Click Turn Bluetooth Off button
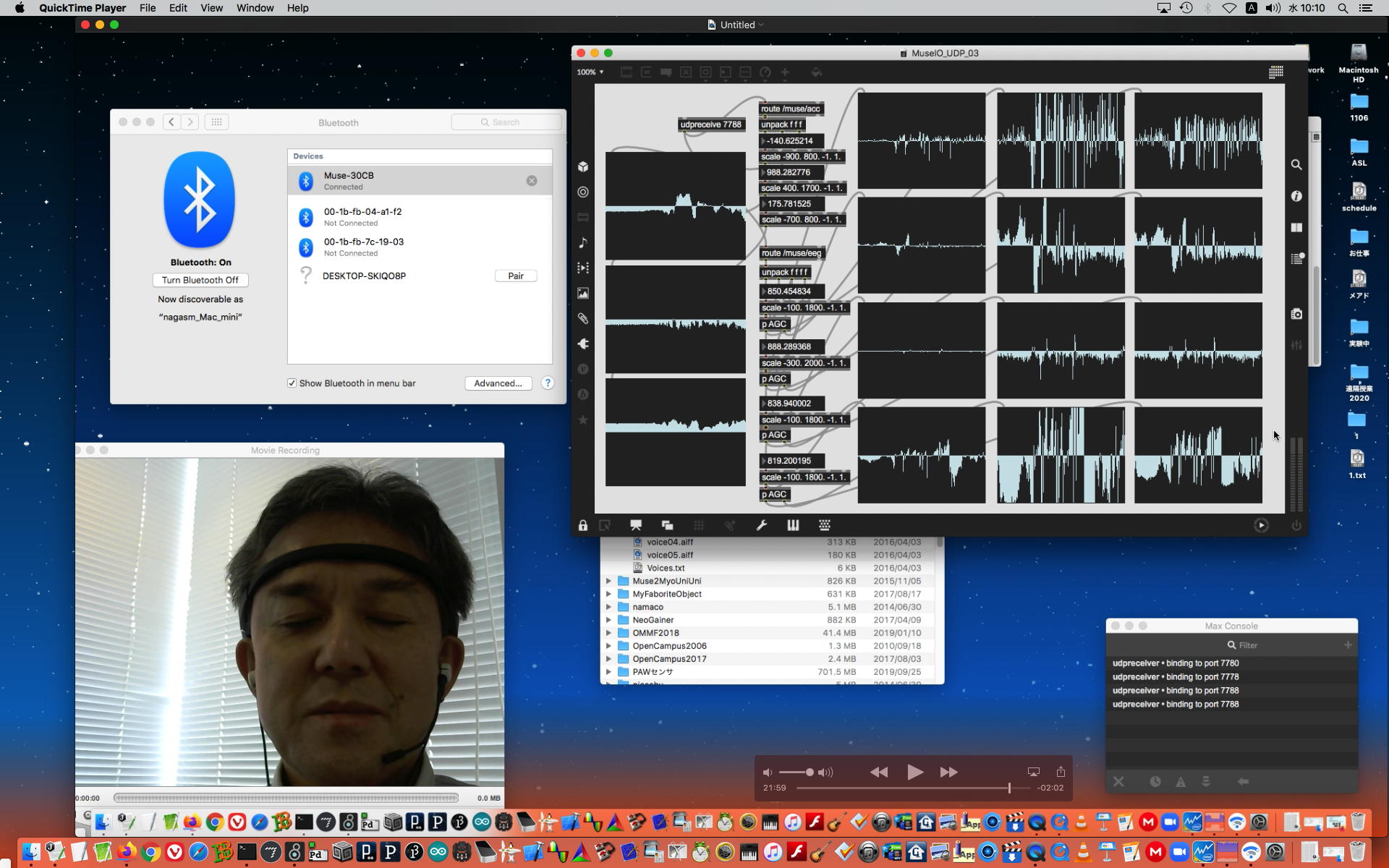Image resolution: width=1389 pixels, height=868 pixels. coord(200,280)
